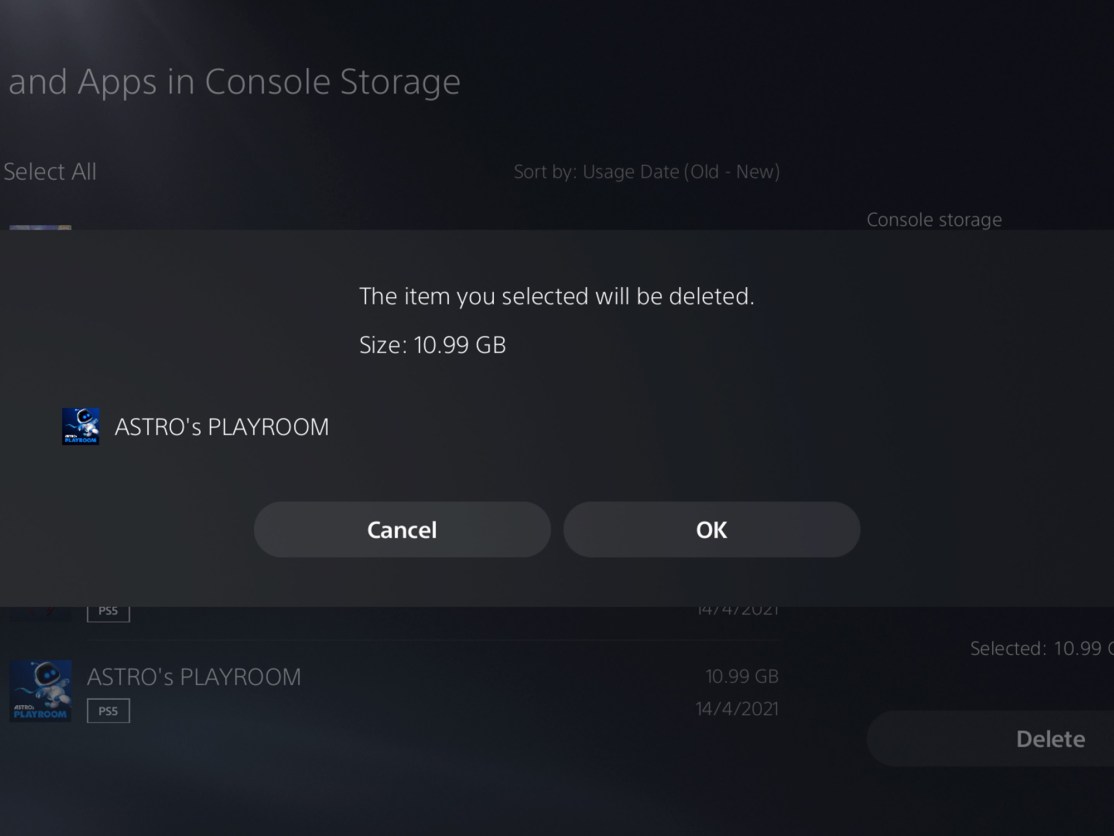Click the PS5 platform badge under ASTRO's PLAYROOM
Image resolution: width=1114 pixels, height=836 pixels.
[107, 710]
